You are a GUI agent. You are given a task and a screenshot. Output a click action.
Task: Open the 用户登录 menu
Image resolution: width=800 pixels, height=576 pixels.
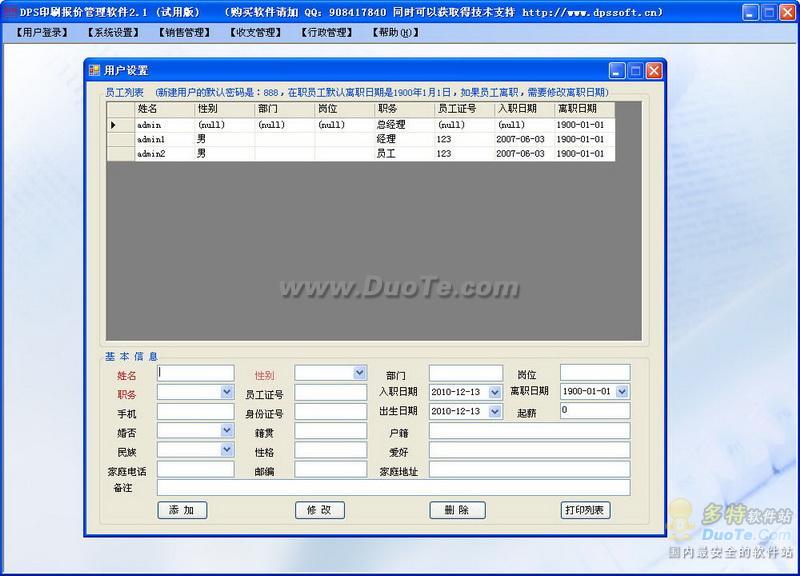click(x=42, y=33)
